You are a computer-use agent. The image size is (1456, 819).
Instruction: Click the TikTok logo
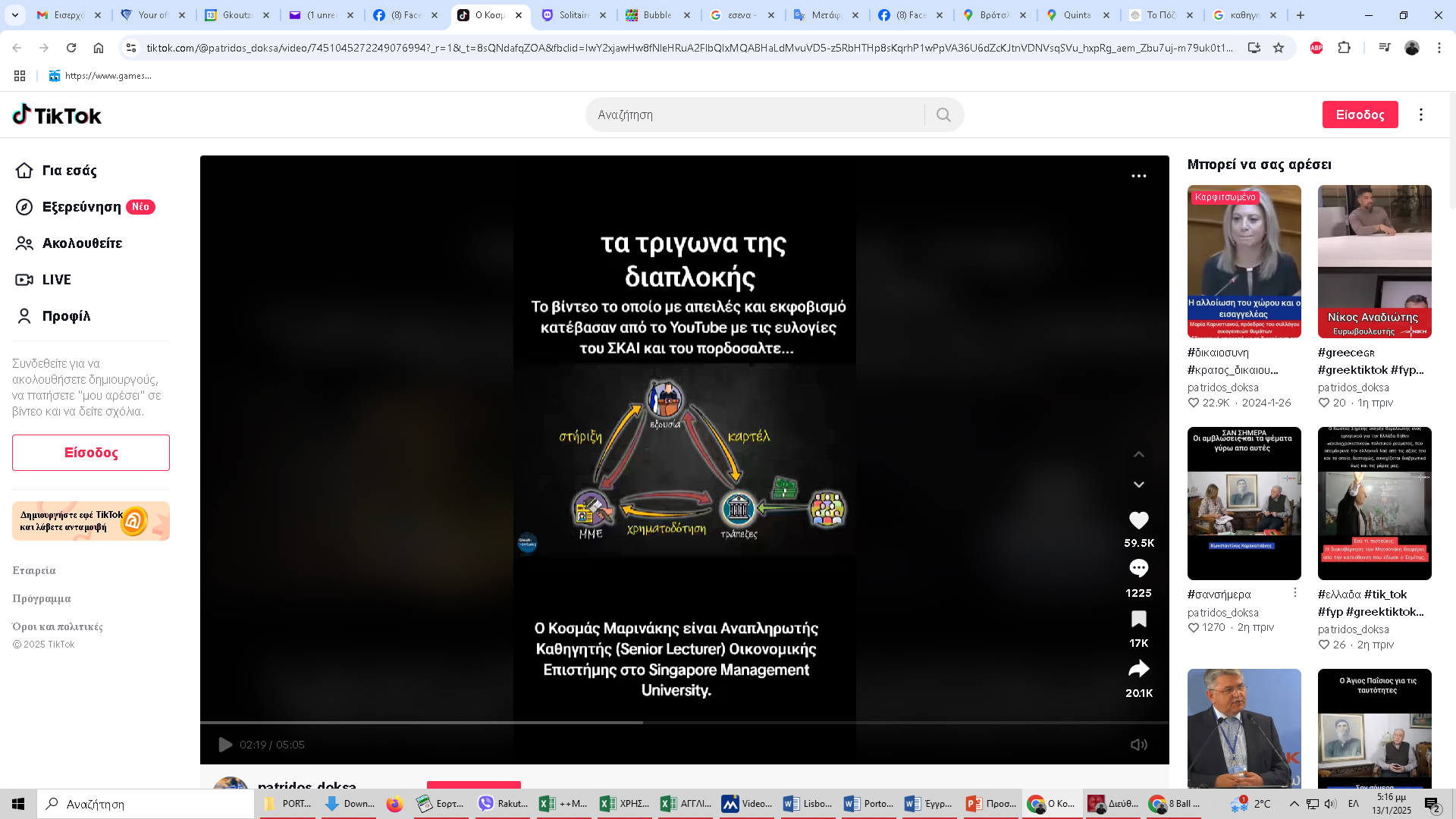(57, 115)
